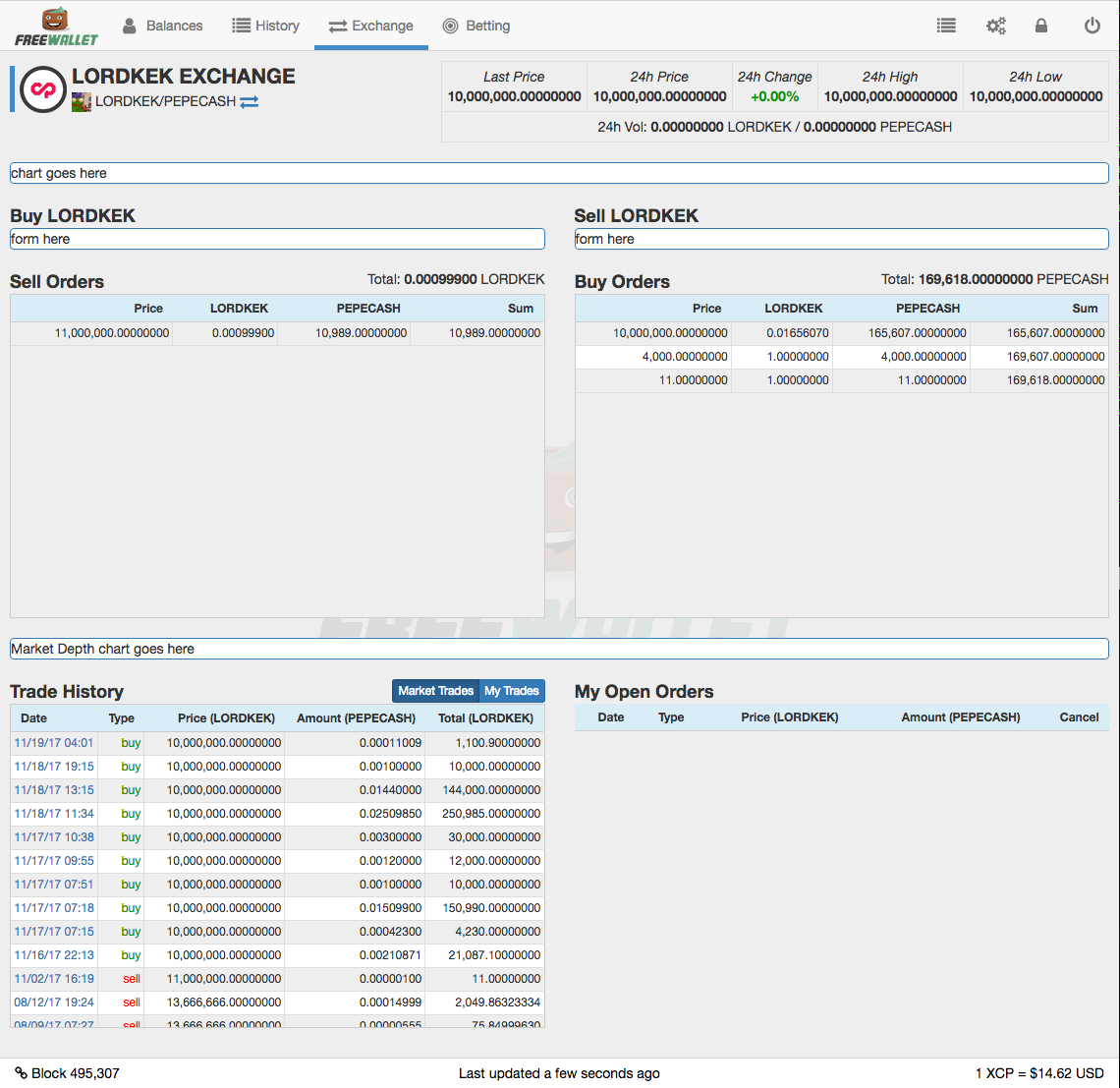Click My Open Orders Cancel column header

(1079, 717)
